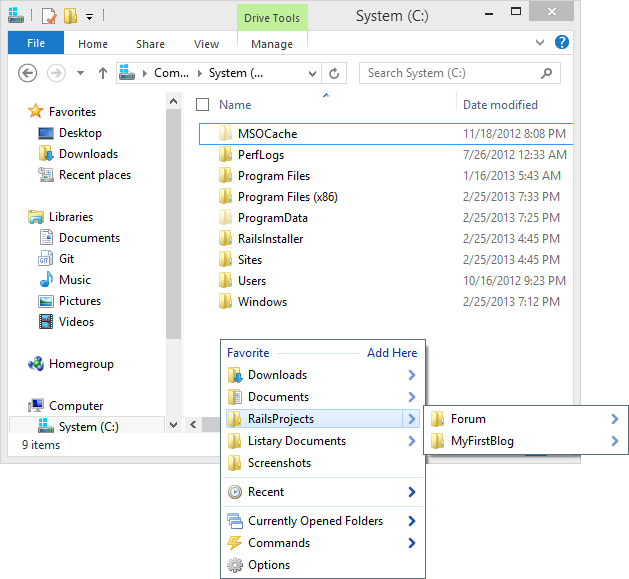The height and width of the screenshot is (579, 629).
Task: Expand the ribbon with the chevron
Action: point(540,43)
